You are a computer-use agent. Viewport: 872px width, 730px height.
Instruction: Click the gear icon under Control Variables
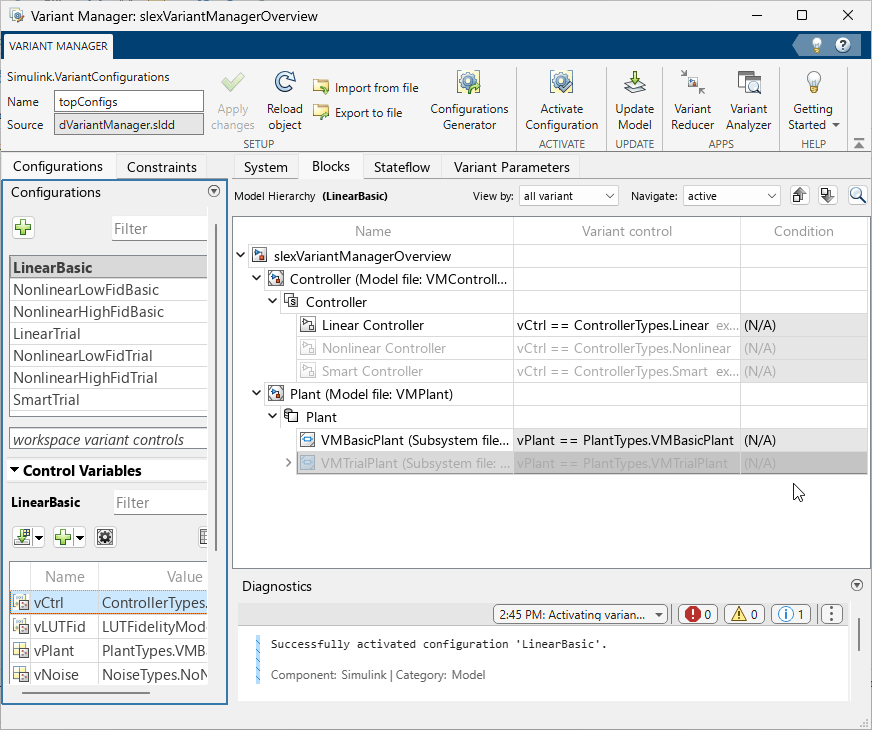[x=105, y=537]
